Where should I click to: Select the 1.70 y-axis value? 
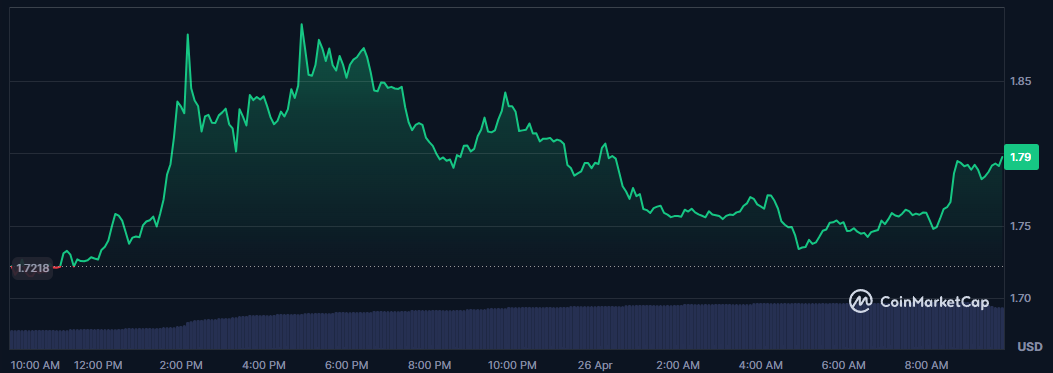pyautogui.click(x=1021, y=298)
